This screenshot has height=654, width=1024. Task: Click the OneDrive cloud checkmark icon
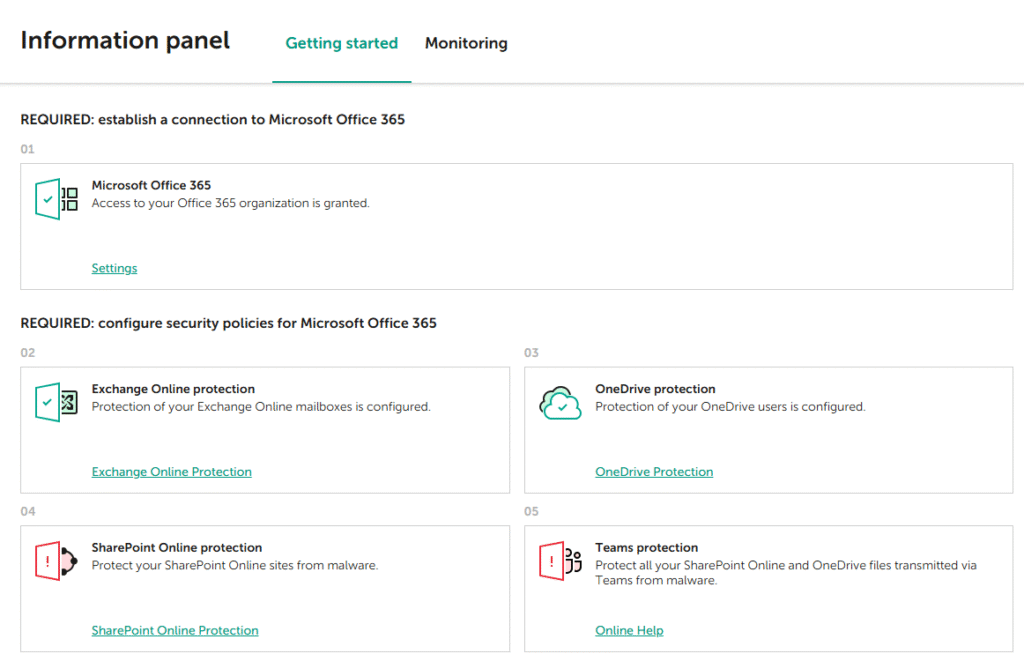tap(560, 403)
